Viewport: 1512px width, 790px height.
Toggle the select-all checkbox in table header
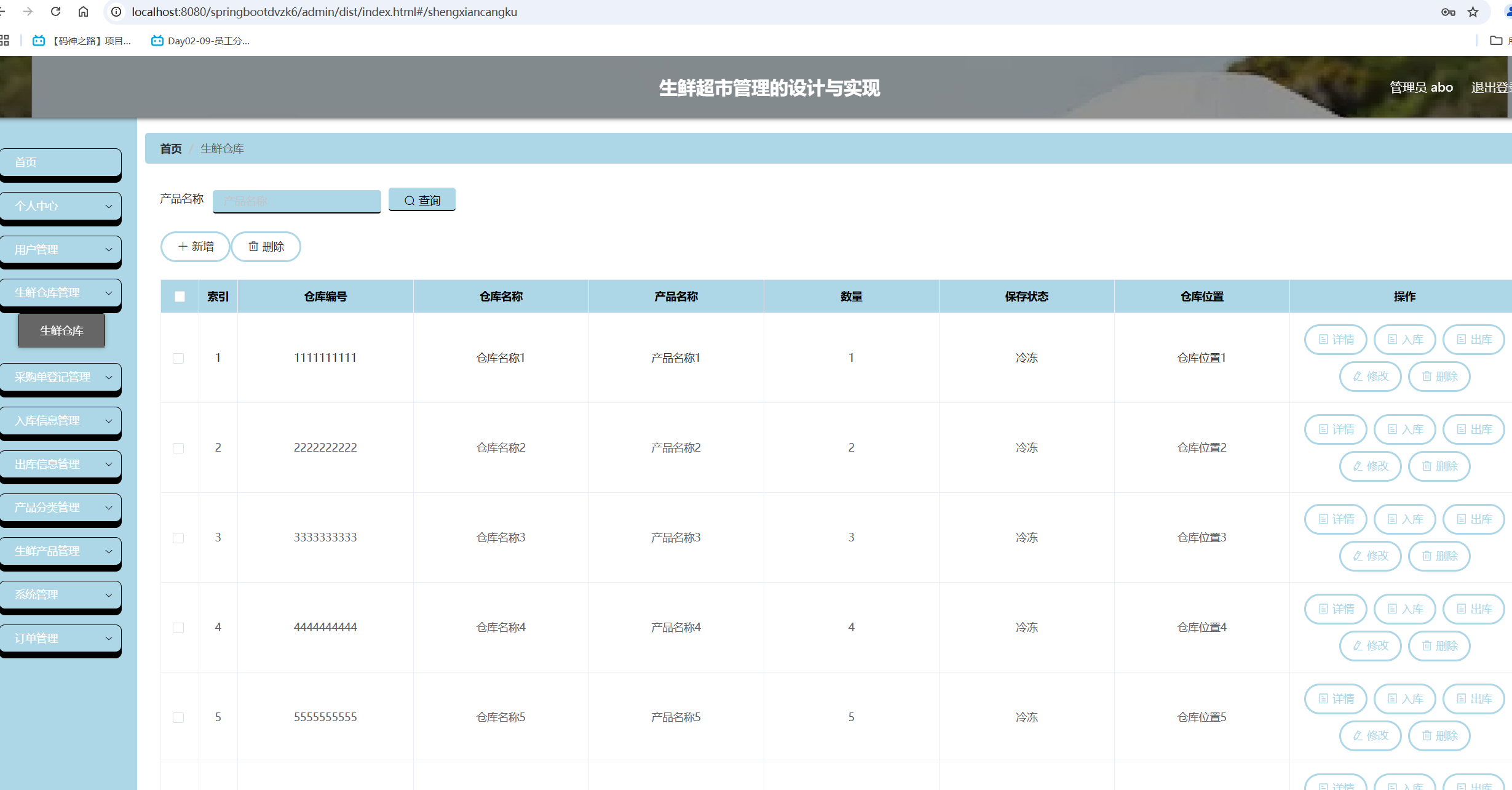180,297
